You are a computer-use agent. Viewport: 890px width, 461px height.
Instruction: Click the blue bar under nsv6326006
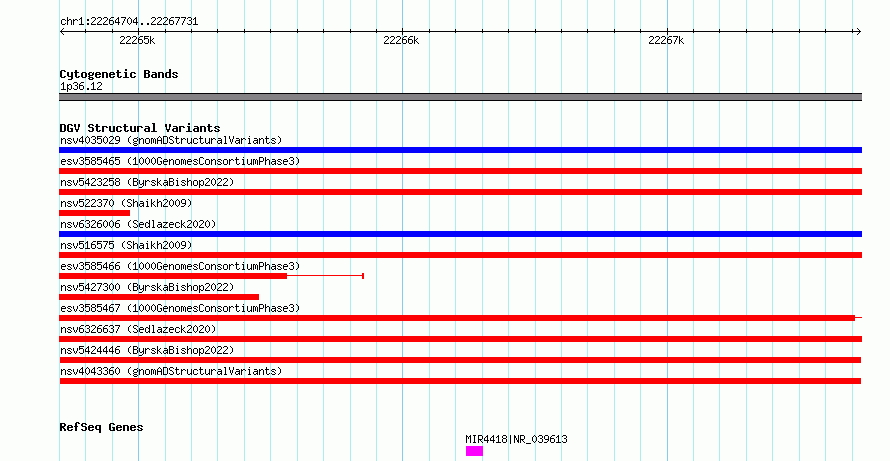[460, 234]
